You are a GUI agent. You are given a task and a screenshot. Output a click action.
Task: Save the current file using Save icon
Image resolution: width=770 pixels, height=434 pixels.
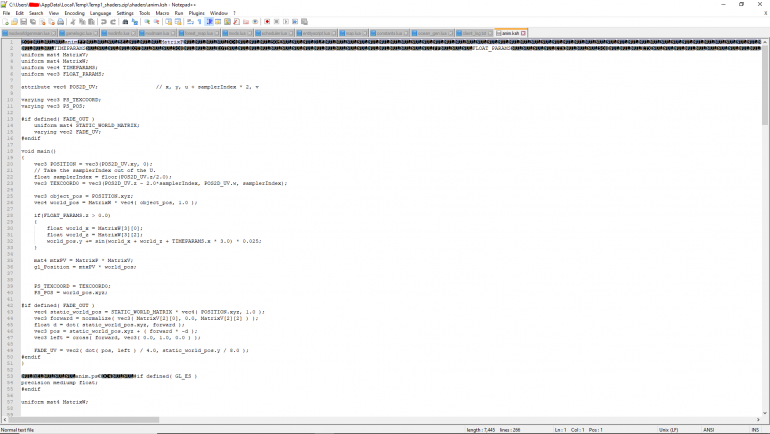coord(24,22)
